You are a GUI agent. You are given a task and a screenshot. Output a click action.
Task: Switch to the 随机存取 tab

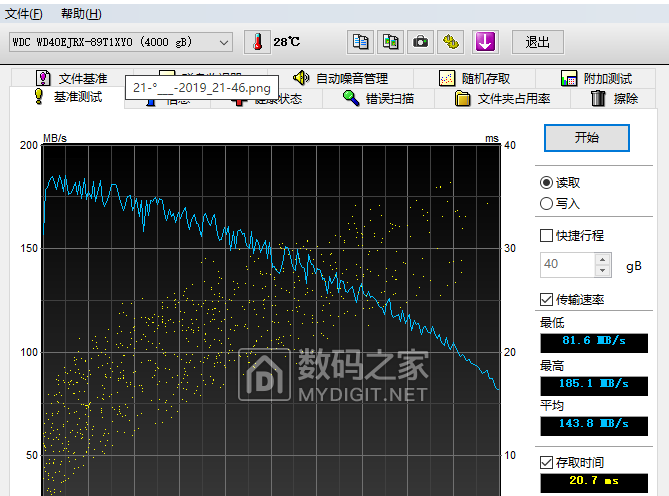(x=474, y=78)
